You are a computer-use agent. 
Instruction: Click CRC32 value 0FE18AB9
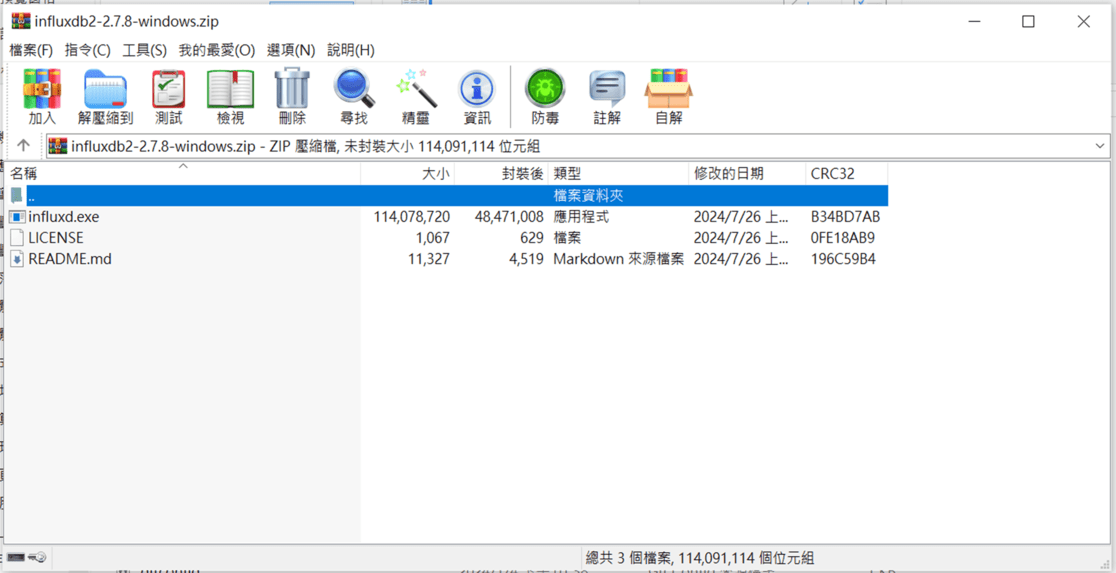843,238
